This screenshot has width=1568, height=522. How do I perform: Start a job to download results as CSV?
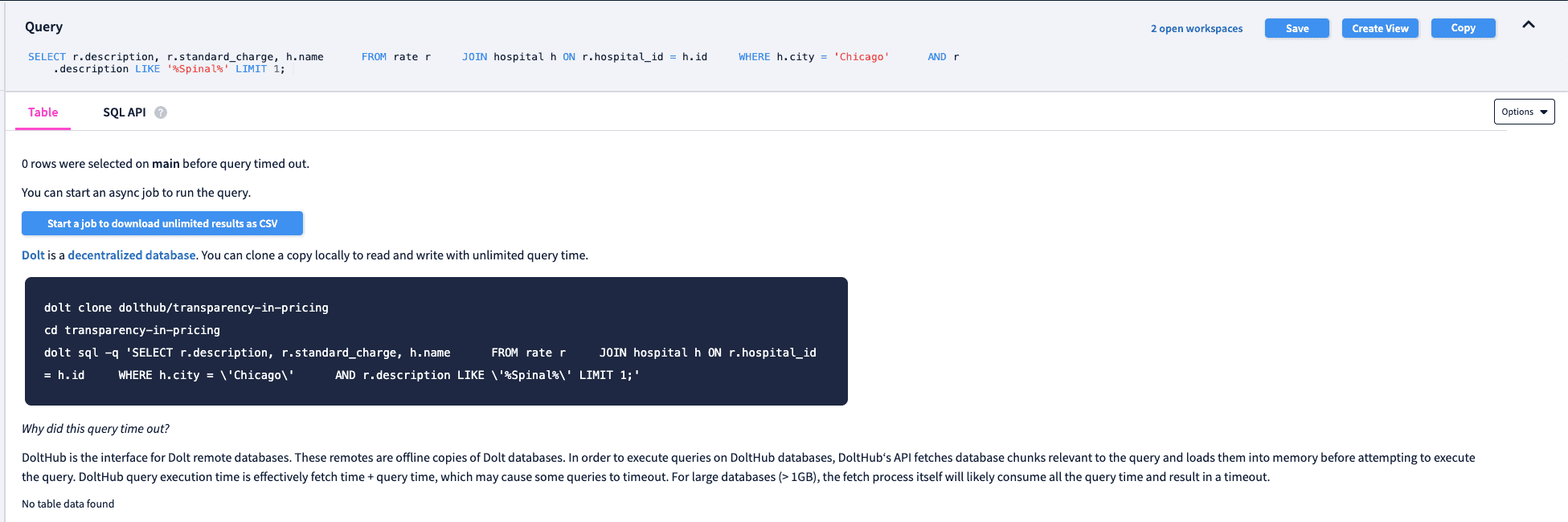(162, 223)
